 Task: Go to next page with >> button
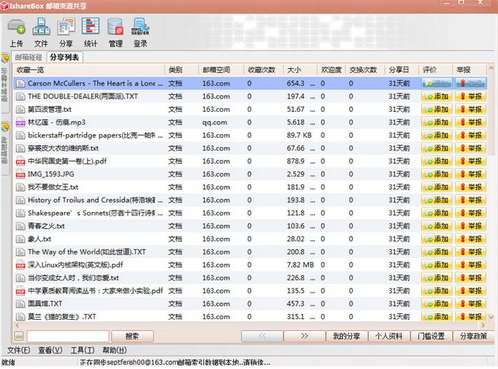click(x=304, y=336)
